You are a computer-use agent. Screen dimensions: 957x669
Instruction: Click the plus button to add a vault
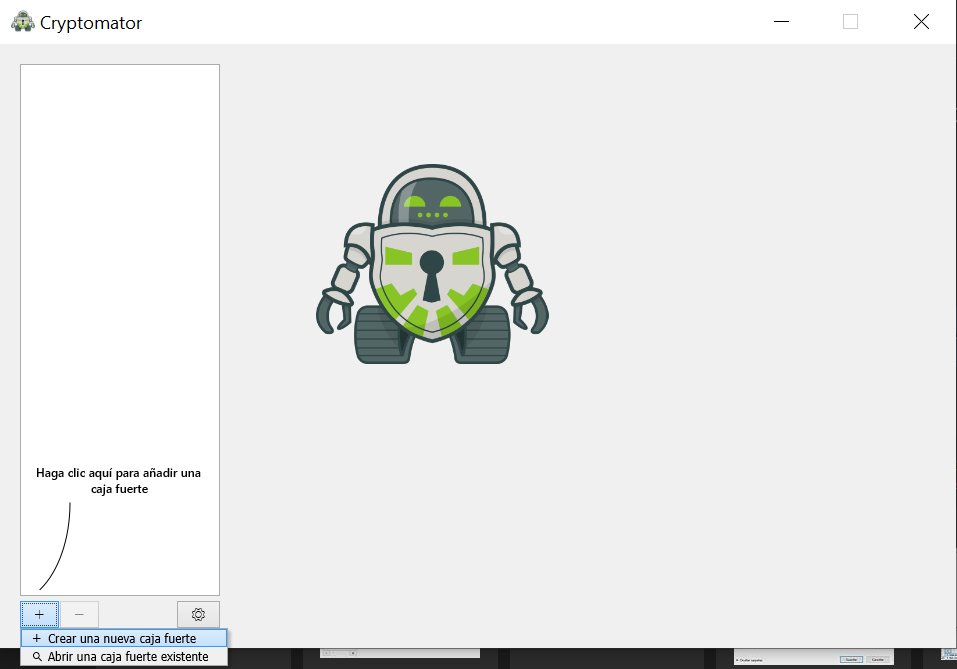coord(39,614)
